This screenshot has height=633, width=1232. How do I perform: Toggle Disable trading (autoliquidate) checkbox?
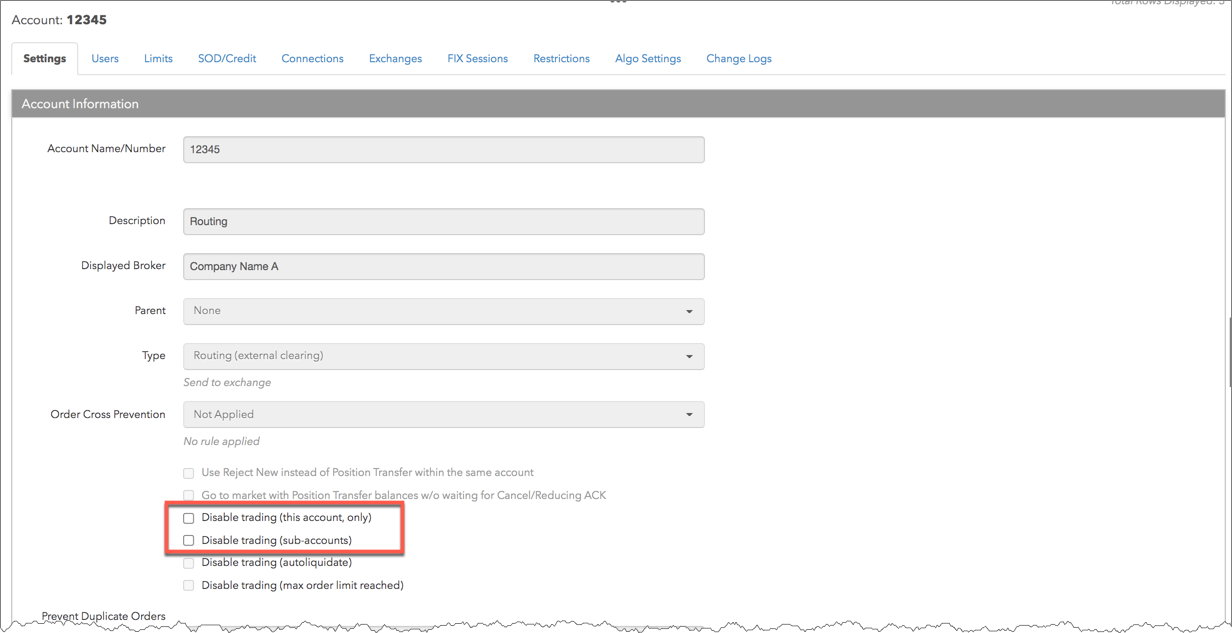(189, 562)
